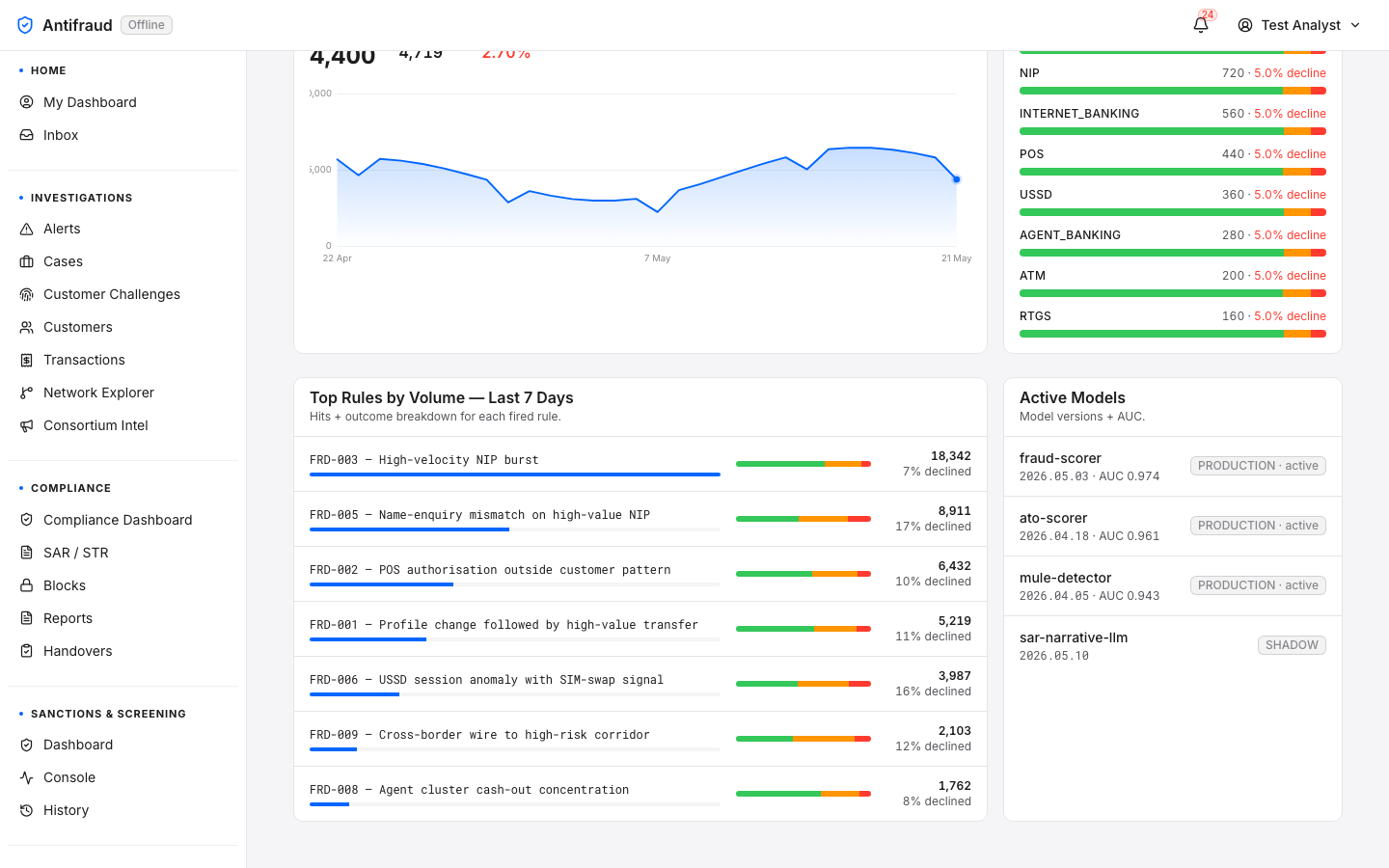The image size is (1389, 868).
Task: Click the Active Models panel heading
Action: click(x=1073, y=397)
